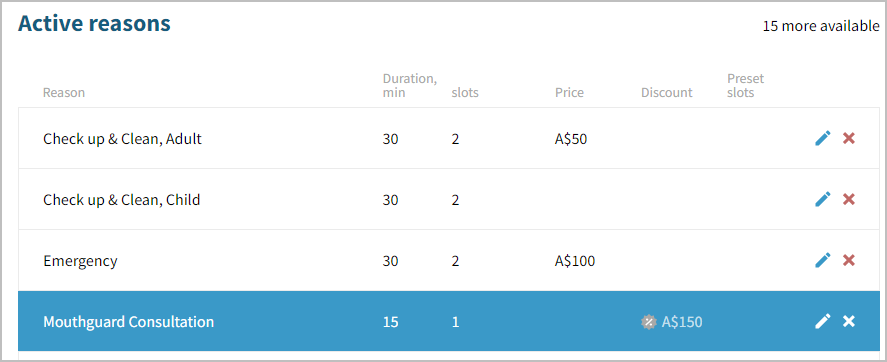Remove the Check up & Clean, Adult reason
This screenshot has width=887, height=362.
pos(849,138)
